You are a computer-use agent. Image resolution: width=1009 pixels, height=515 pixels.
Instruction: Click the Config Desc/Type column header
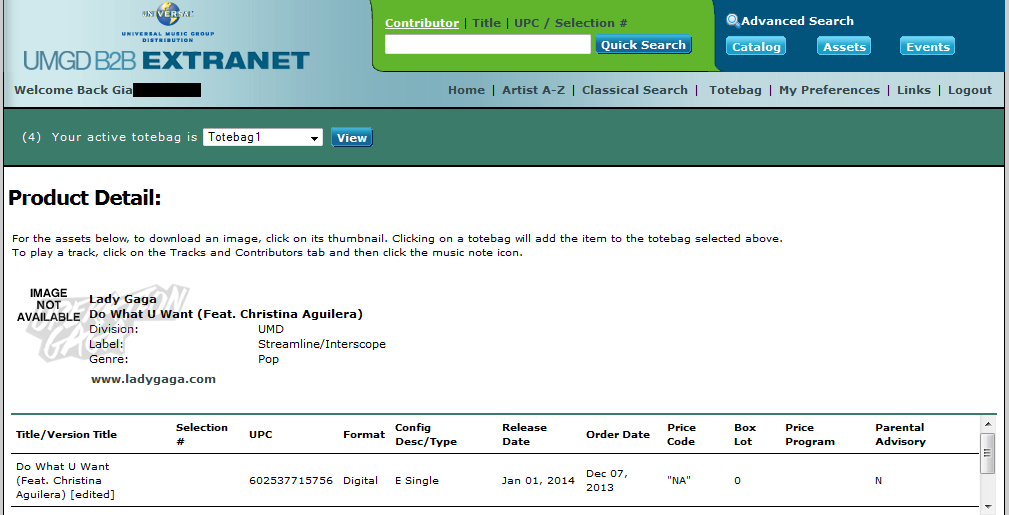[425, 435]
